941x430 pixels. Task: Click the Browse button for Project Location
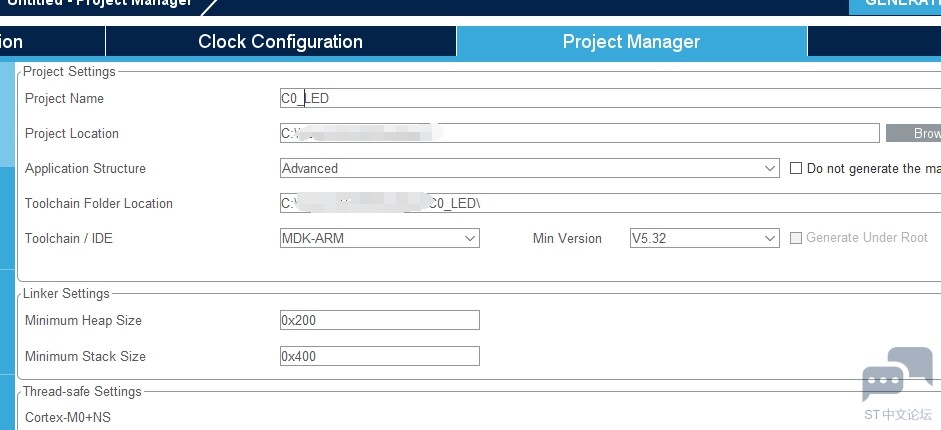(x=913, y=133)
